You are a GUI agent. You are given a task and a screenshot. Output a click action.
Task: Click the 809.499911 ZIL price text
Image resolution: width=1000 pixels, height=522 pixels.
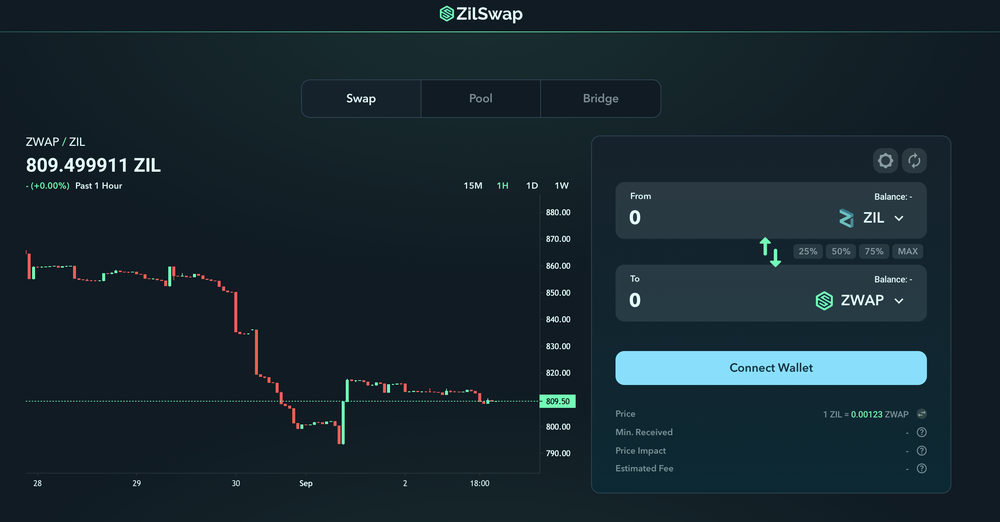93,165
